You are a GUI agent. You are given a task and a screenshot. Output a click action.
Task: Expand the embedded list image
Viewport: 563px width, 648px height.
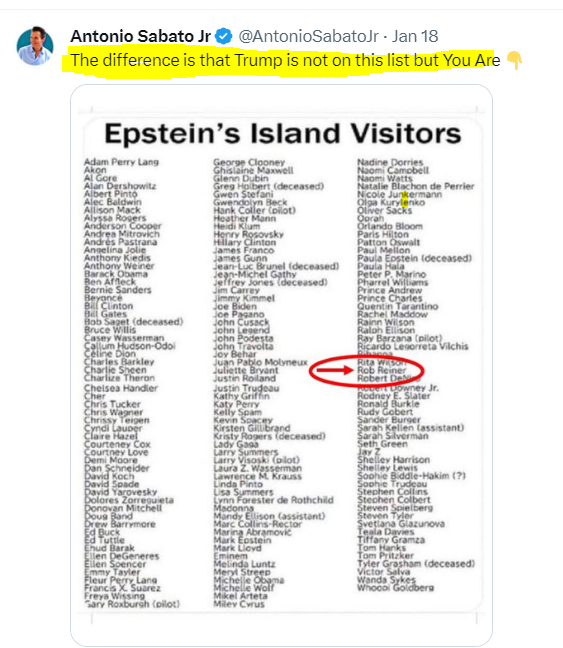point(282,365)
